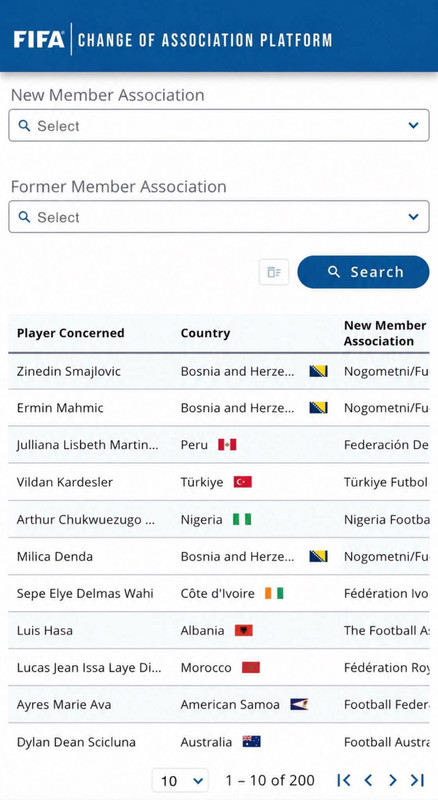
Task: Open the rows-per-page dropdown showing 10
Action: click(180, 781)
